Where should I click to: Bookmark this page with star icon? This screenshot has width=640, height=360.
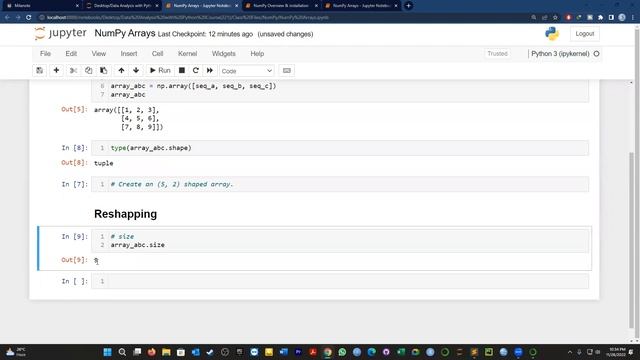555,18
